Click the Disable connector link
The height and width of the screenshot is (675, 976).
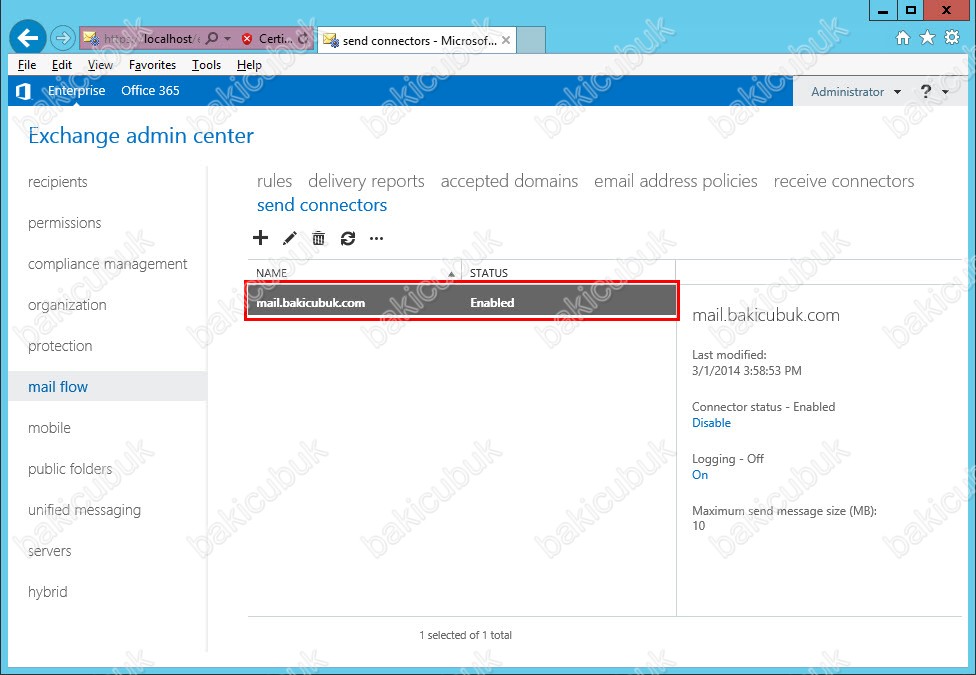(711, 423)
